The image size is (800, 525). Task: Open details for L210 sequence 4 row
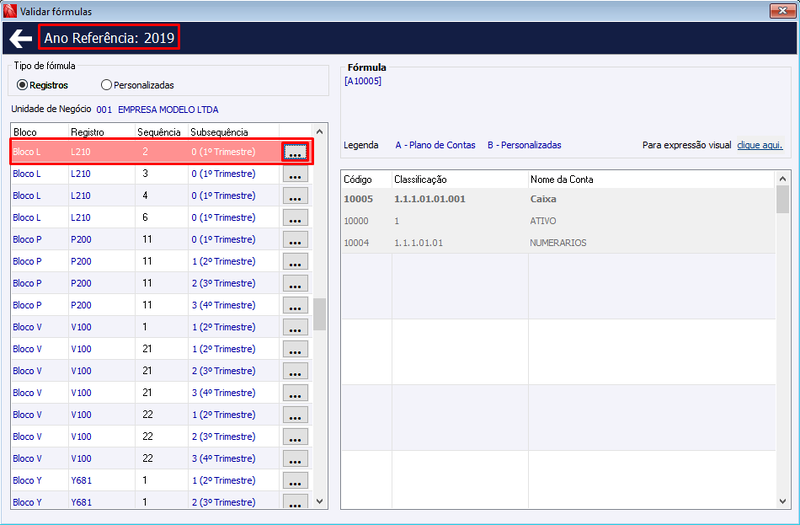[x=295, y=196]
